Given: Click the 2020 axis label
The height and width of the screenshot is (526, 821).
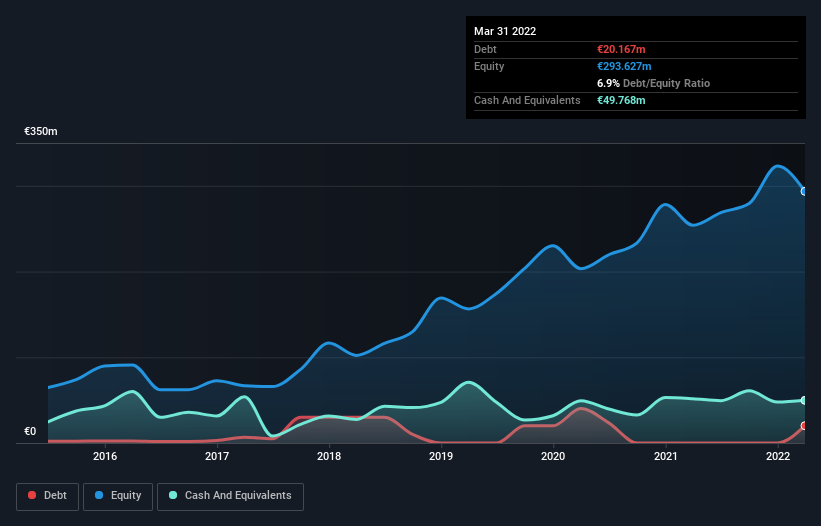Looking at the screenshot, I should coord(553,456).
